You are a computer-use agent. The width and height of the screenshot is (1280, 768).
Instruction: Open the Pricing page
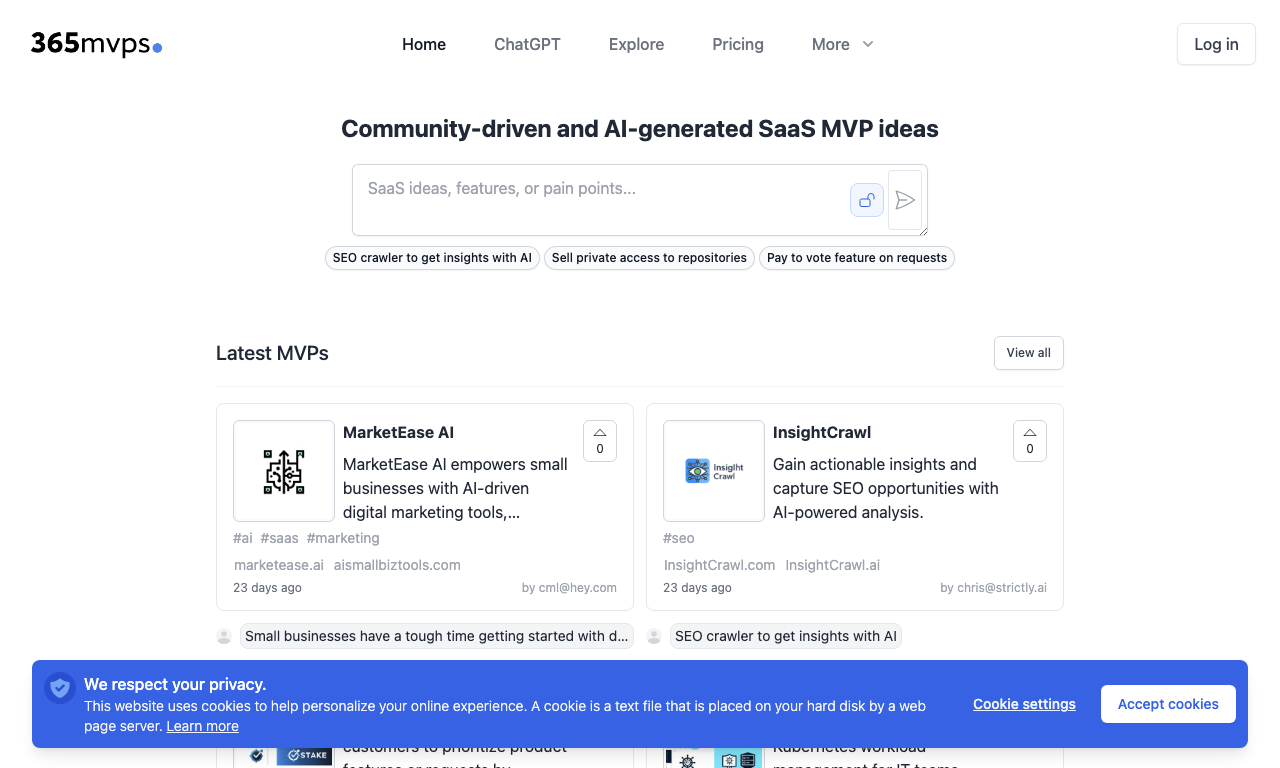(738, 44)
